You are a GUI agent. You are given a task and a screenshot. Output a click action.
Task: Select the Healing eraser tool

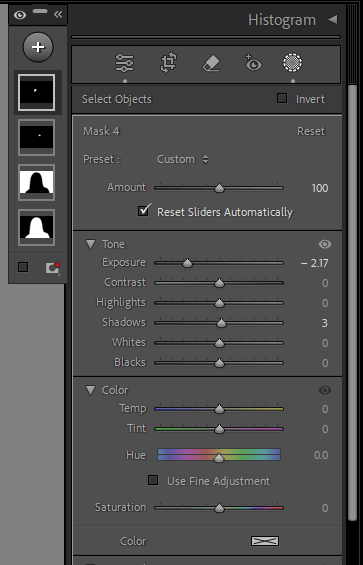click(x=211, y=63)
